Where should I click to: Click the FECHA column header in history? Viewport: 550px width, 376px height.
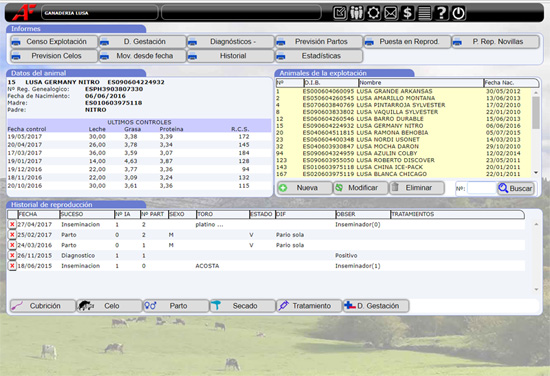pyautogui.click(x=39, y=214)
